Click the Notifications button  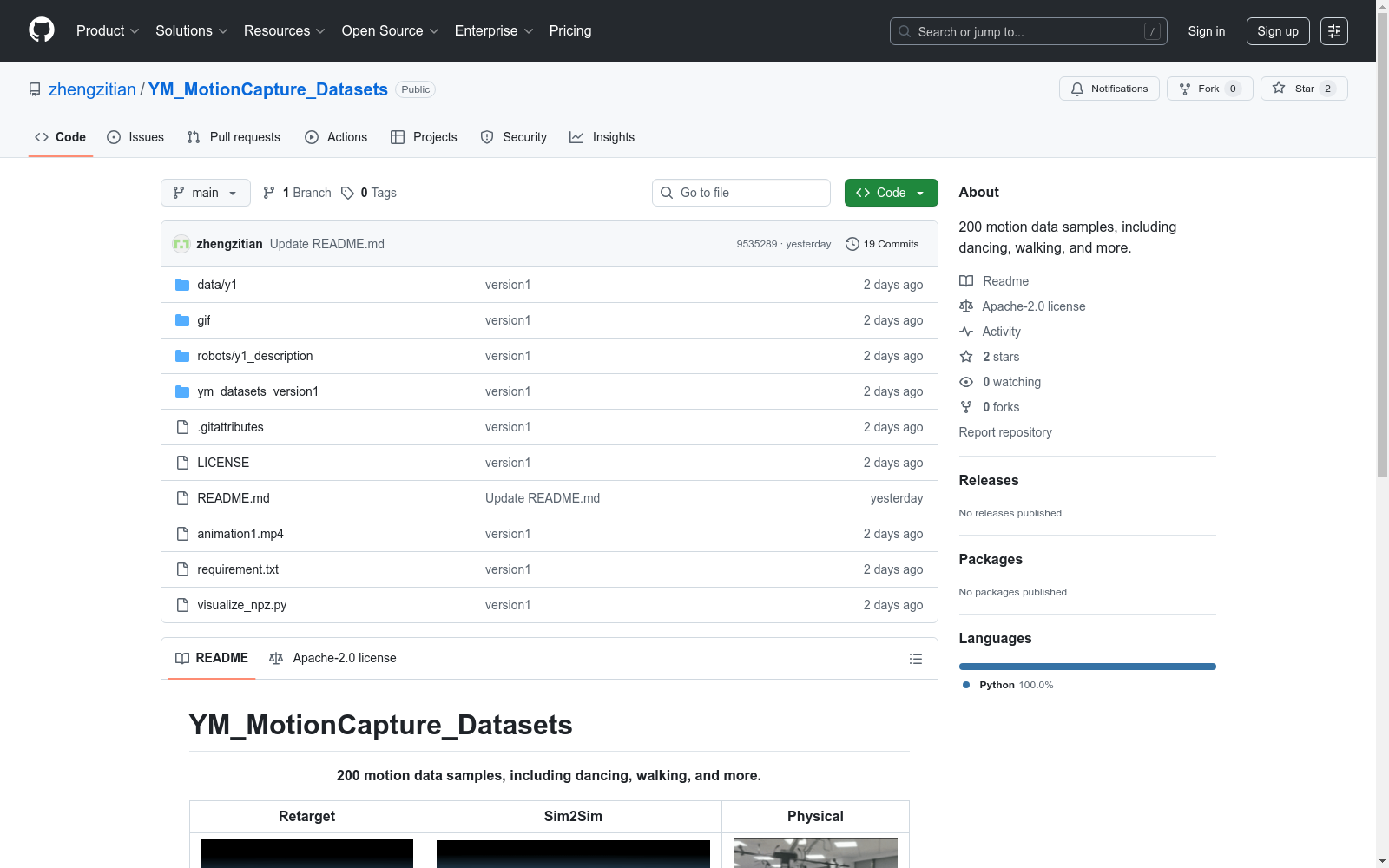(1109, 89)
